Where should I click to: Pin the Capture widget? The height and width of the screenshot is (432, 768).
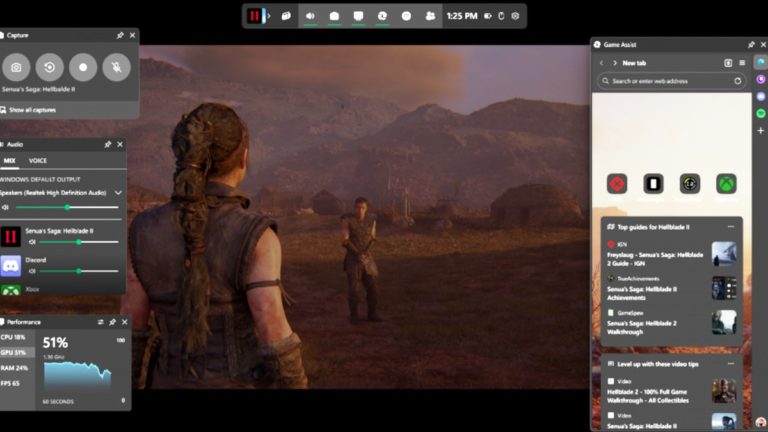point(120,35)
